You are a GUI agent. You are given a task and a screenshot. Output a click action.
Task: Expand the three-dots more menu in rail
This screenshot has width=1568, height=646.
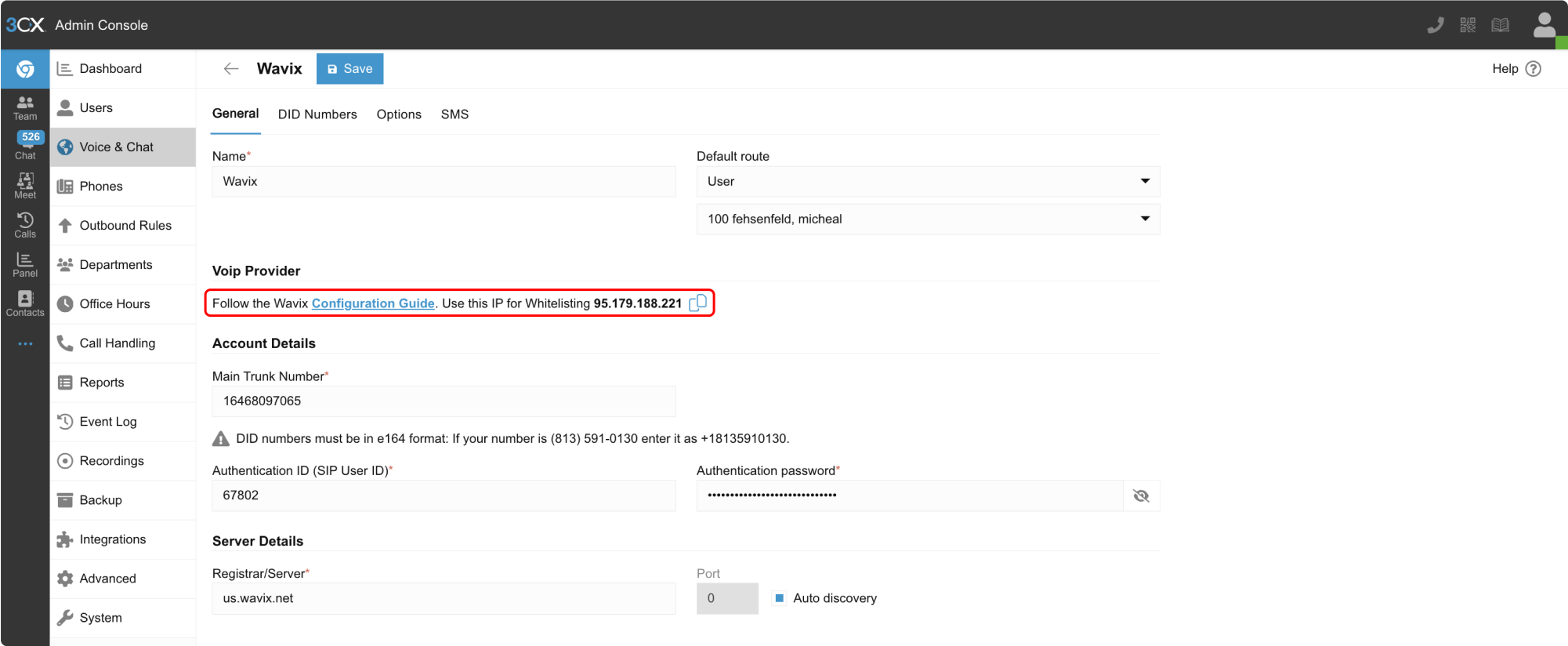point(25,343)
